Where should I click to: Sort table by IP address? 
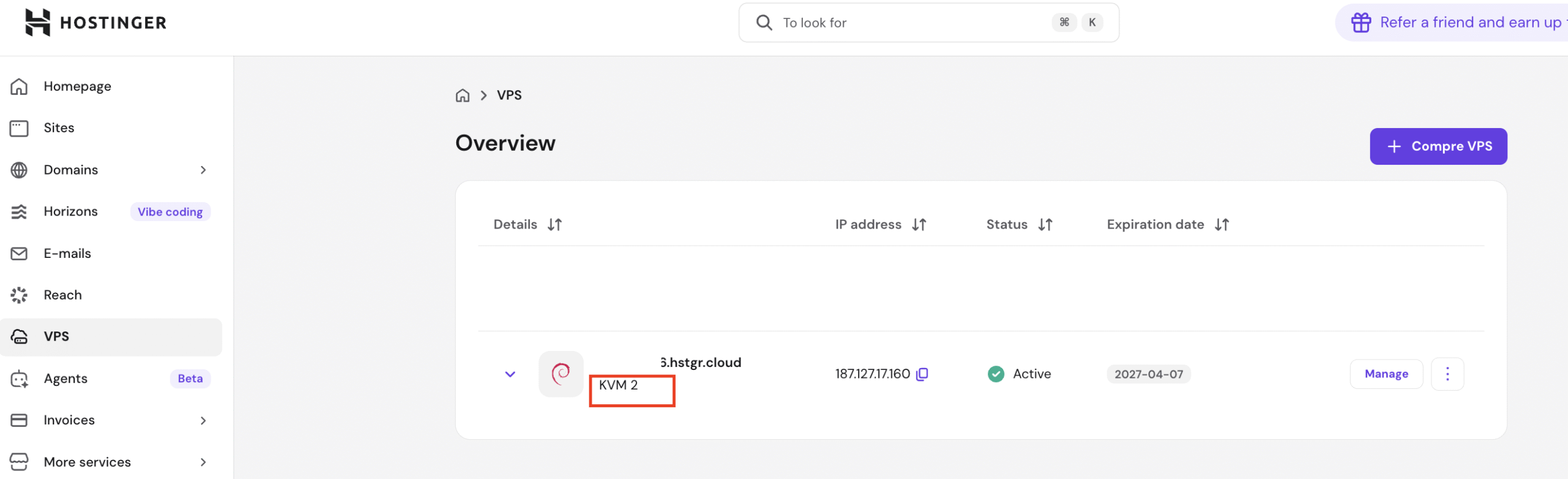(919, 225)
